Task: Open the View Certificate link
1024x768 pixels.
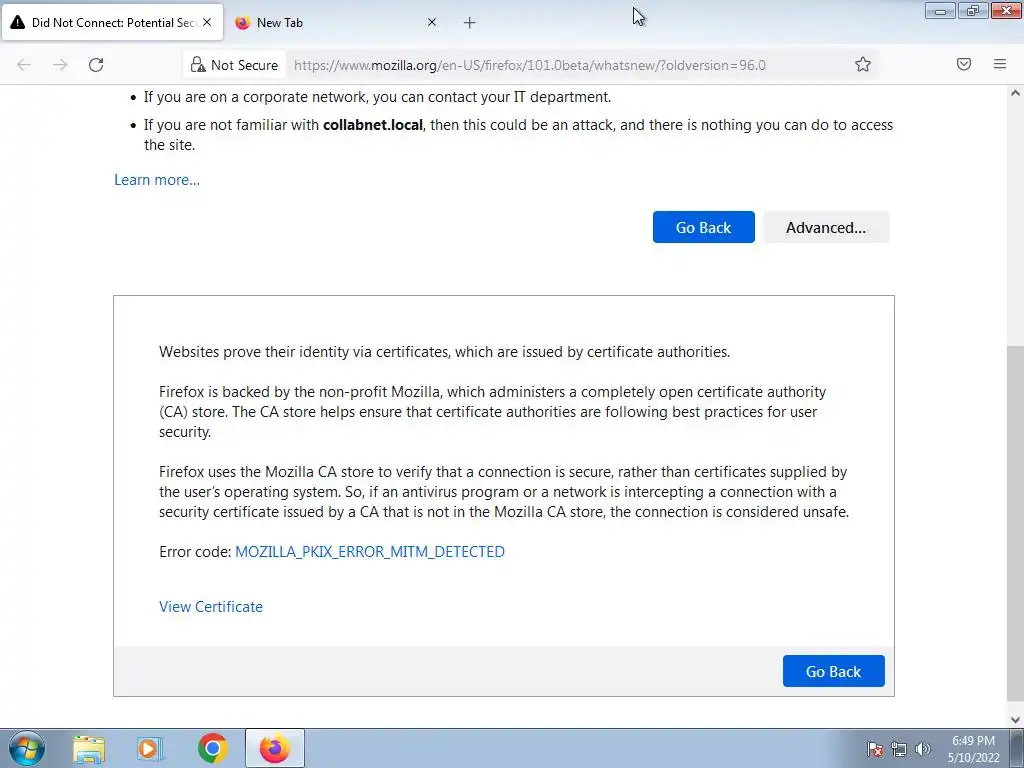Action: pyautogui.click(x=211, y=607)
